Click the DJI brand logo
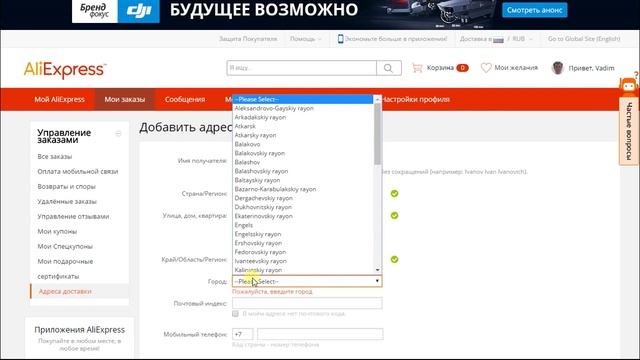The image size is (640, 360). pos(138,11)
